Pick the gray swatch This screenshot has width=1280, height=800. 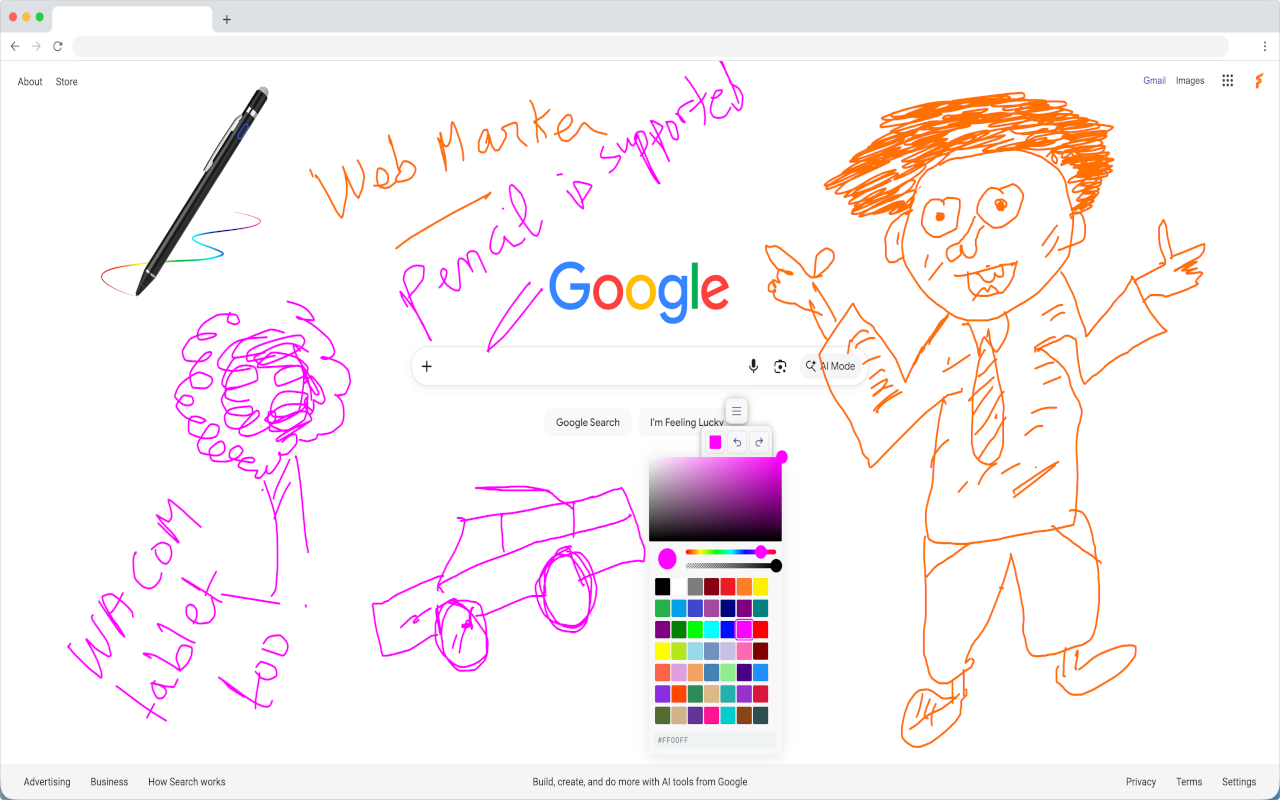coord(695,586)
